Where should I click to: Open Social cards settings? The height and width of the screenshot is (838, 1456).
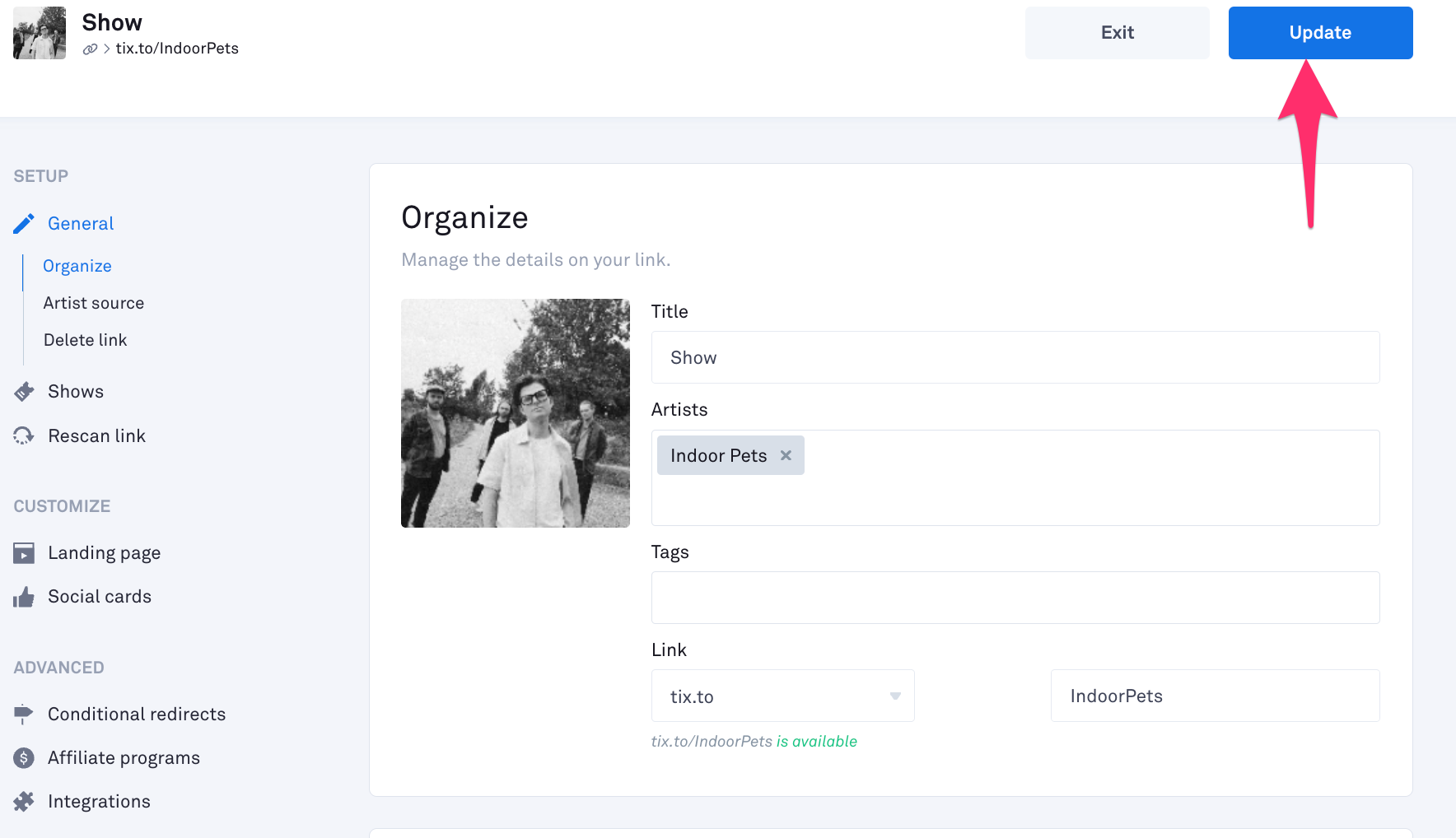[100, 597]
